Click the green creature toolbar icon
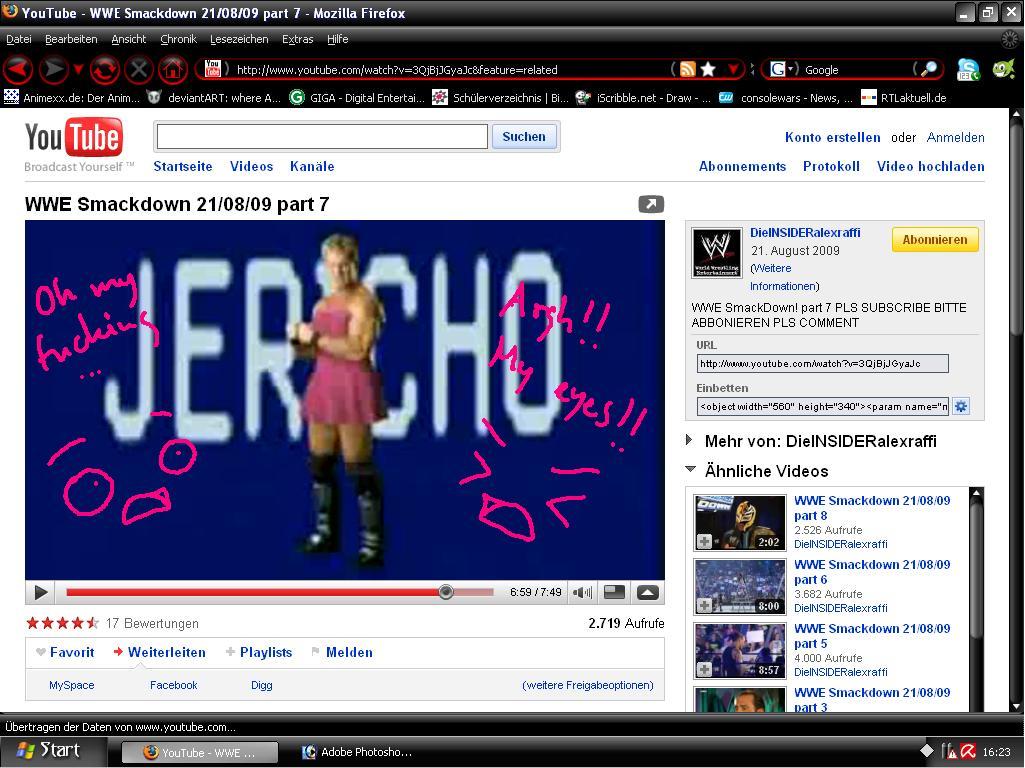 tap(1003, 69)
